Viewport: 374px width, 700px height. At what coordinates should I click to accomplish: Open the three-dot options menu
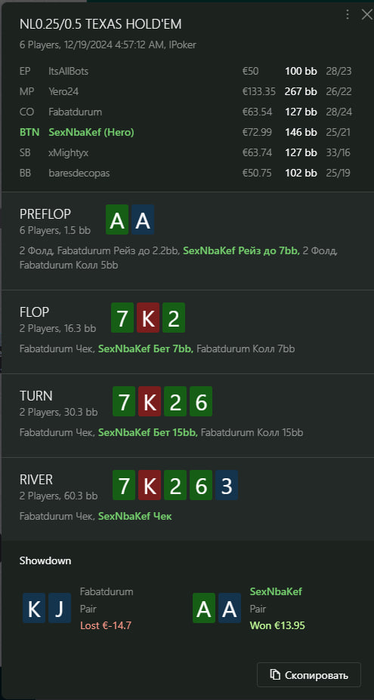348,15
